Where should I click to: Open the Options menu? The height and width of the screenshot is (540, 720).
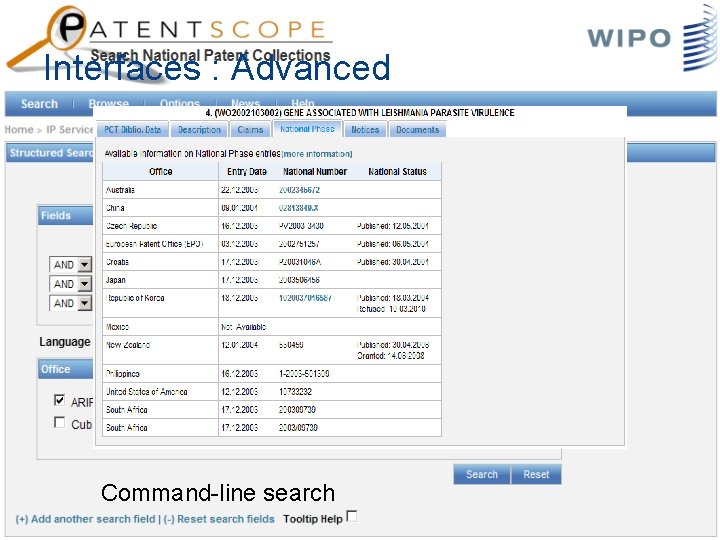(180, 102)
